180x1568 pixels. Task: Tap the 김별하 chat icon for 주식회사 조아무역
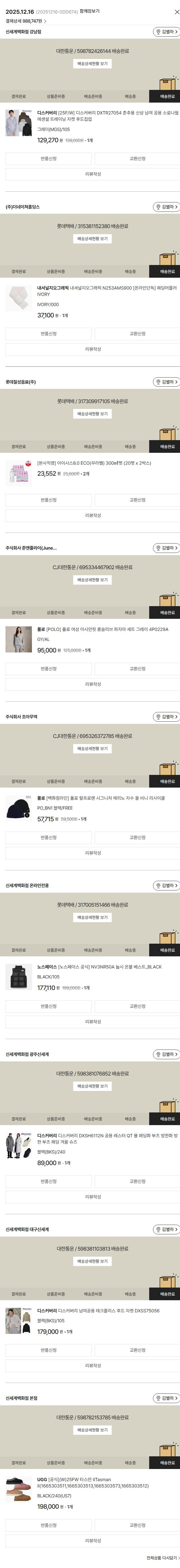pos(166,717)
